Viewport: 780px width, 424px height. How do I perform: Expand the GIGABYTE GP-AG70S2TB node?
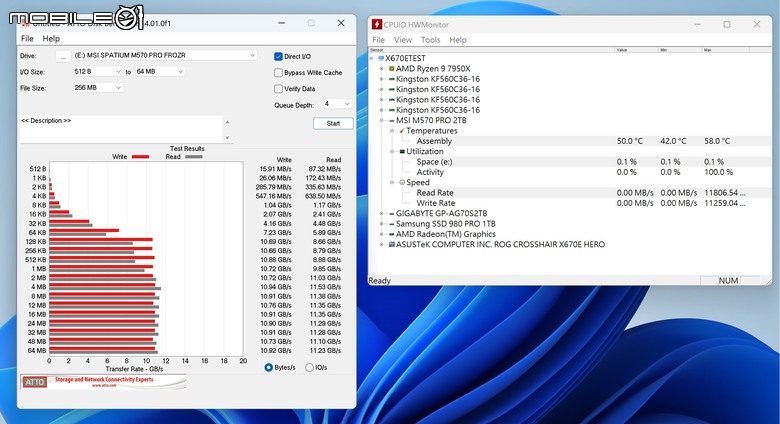click(x=382, y=213)
